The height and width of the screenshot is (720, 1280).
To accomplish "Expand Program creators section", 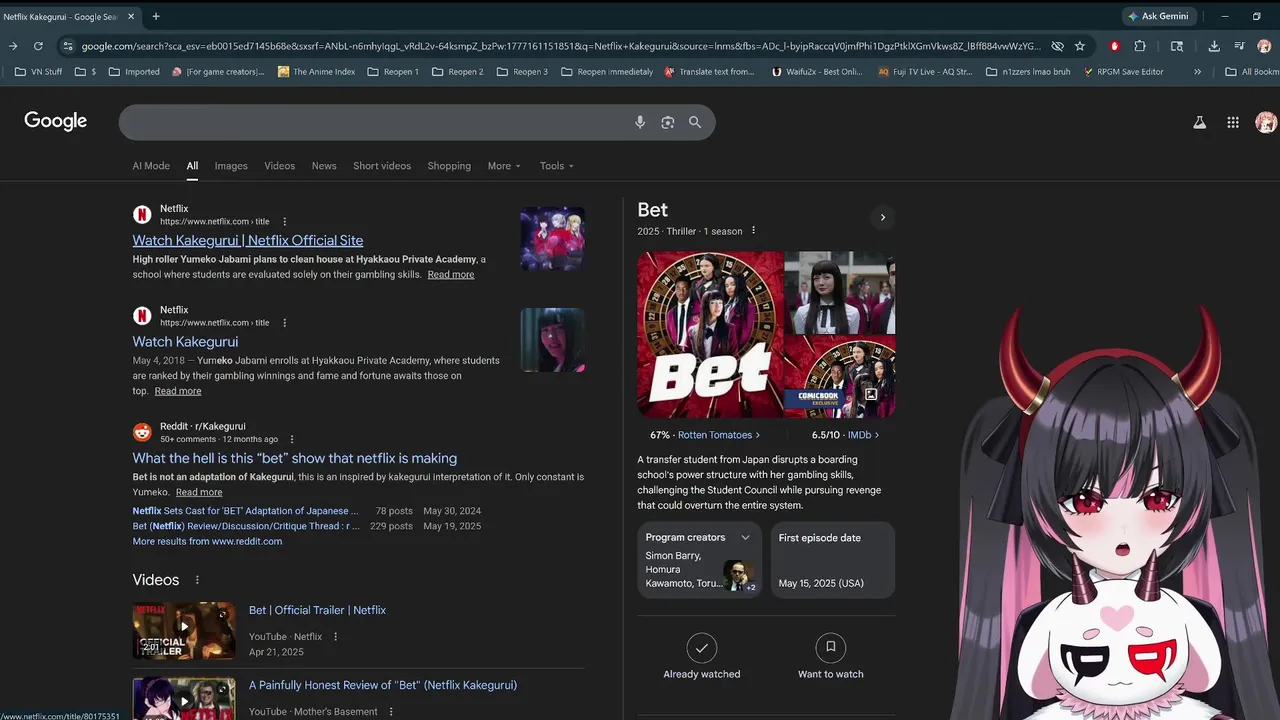I will [745, 538].
